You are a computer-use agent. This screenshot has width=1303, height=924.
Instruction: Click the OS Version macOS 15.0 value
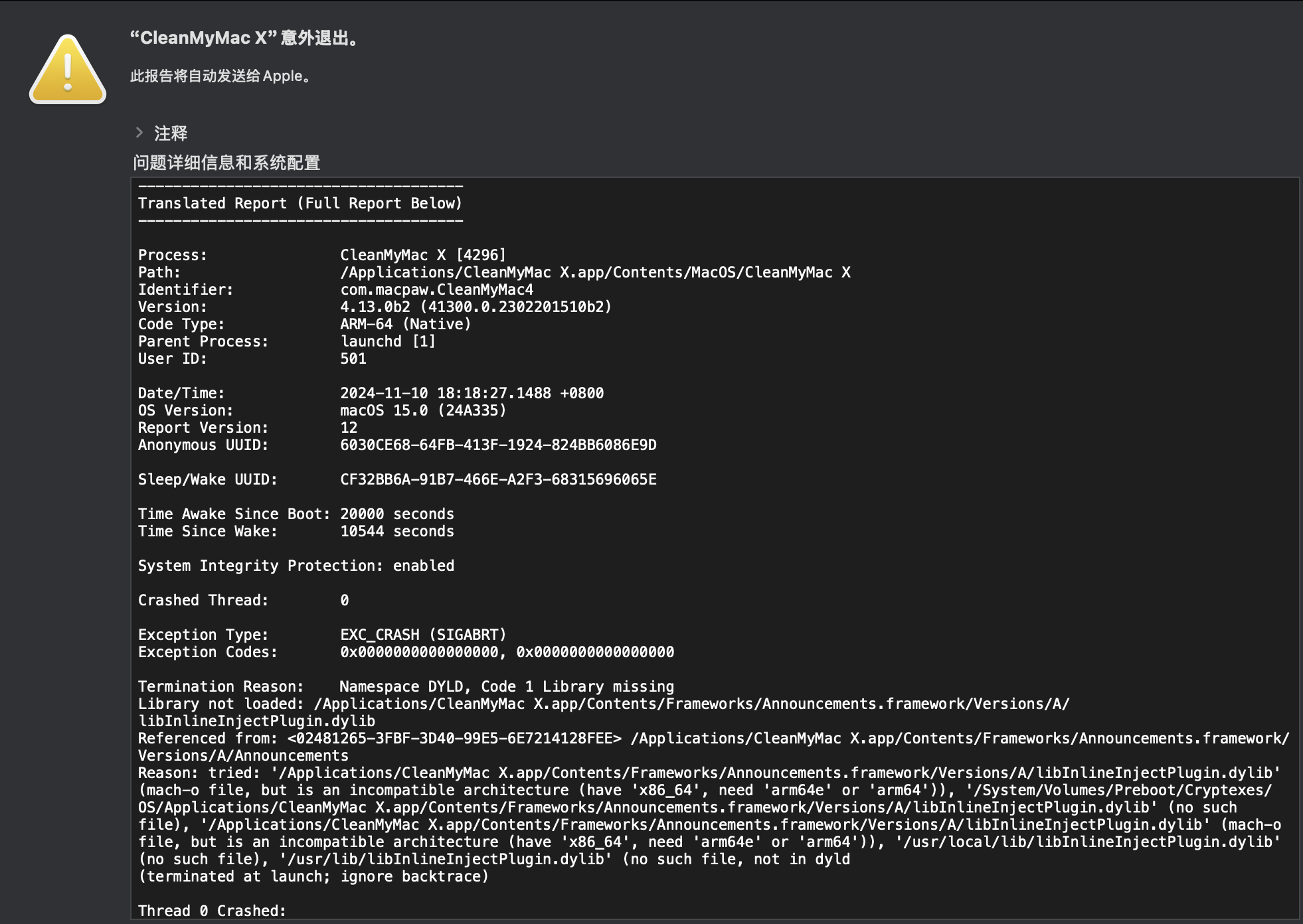(x=423, y=410)
